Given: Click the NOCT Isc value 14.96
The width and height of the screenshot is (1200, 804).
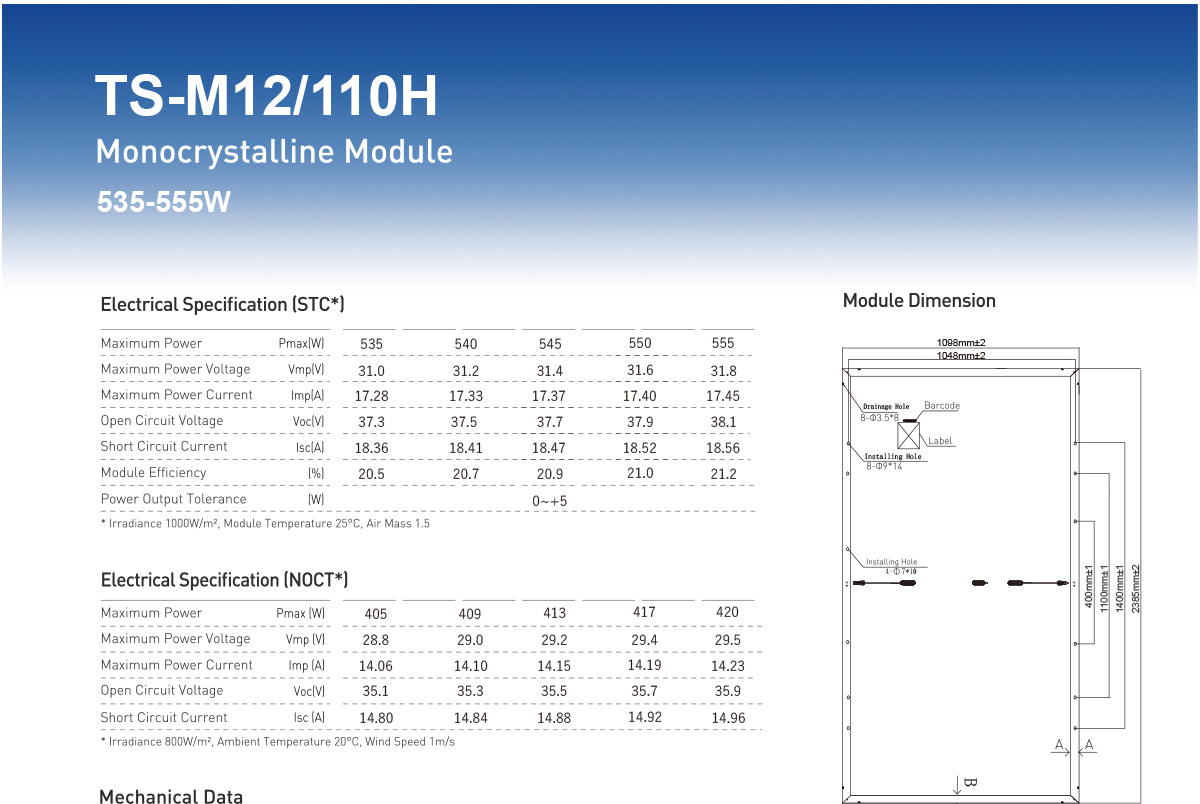Looking at the screenshot, I should coord(728,718).
